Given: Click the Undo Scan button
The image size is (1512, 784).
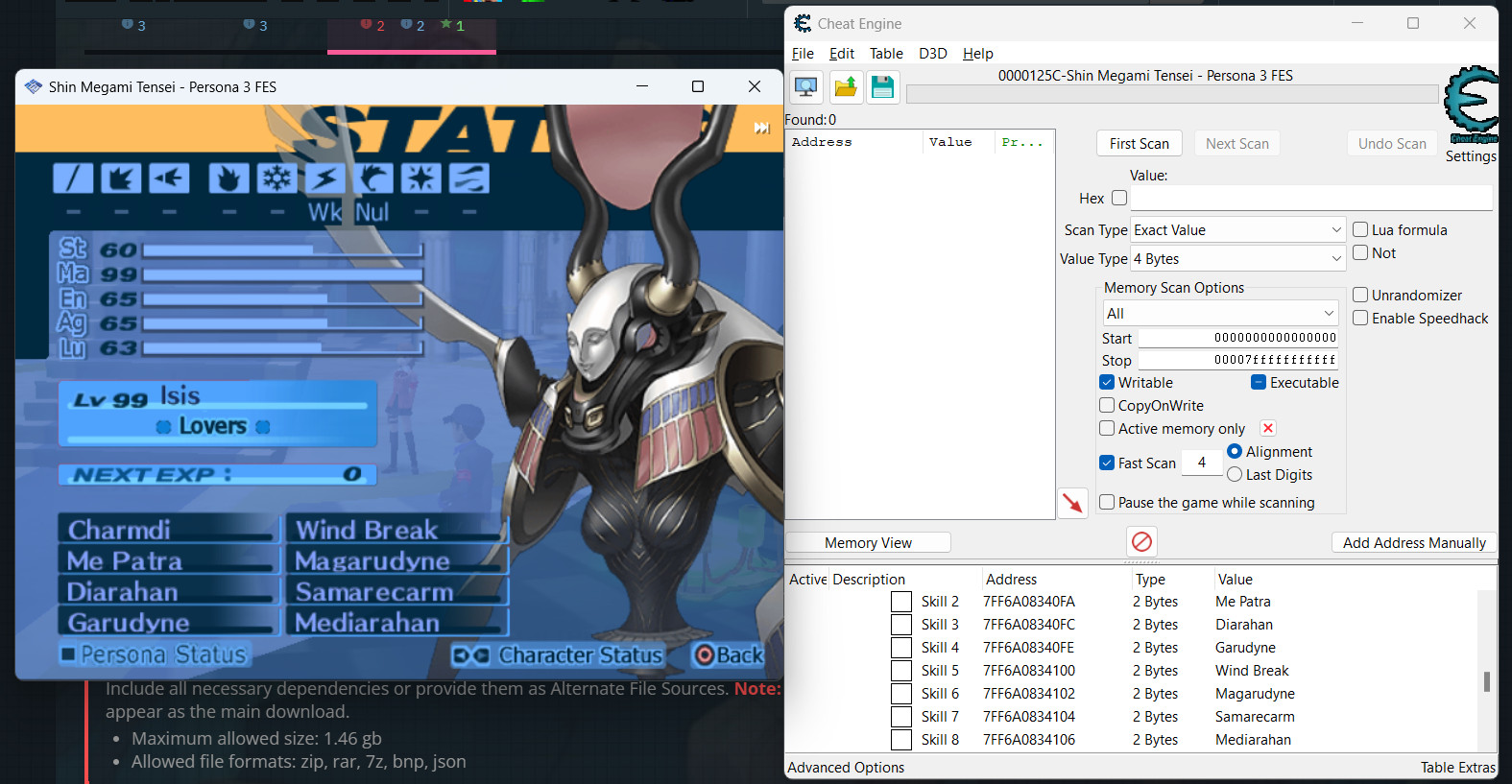Looking at the screenshot, I should point(1392,144).
